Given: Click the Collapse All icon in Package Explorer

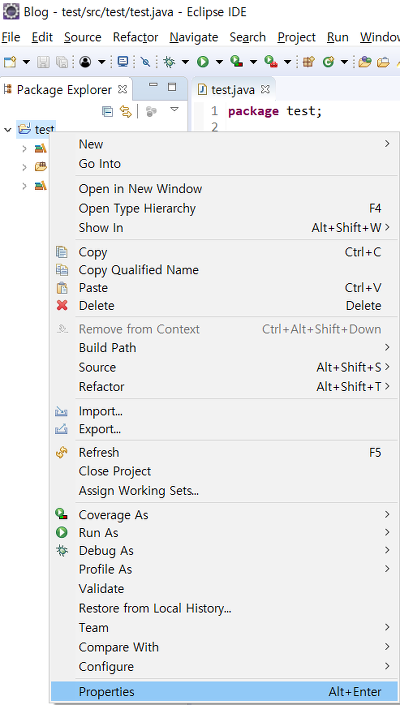Looking at the screenshot, I should click(x=108, y=111).
